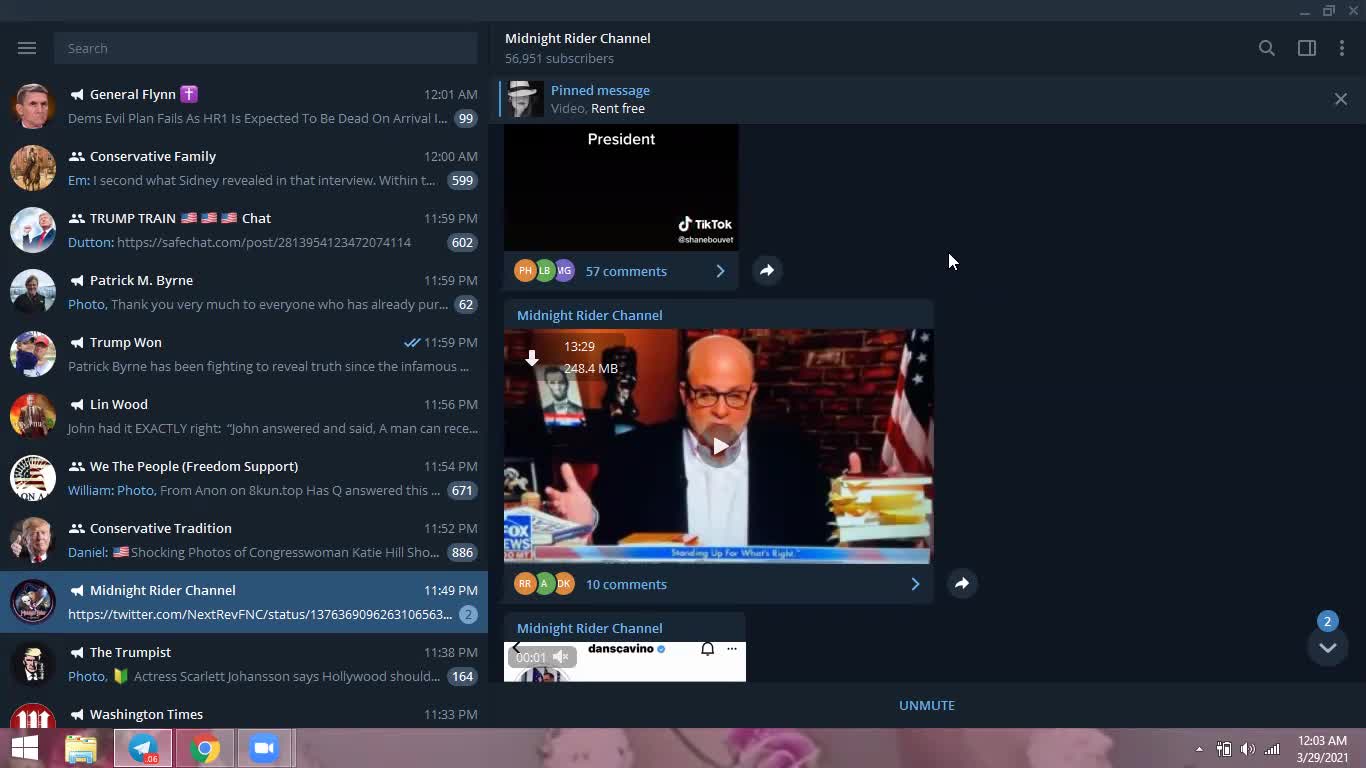The height and width of the screenshot is (768, 1366).
Task: Open Windows Start menu
Action: 25,748
